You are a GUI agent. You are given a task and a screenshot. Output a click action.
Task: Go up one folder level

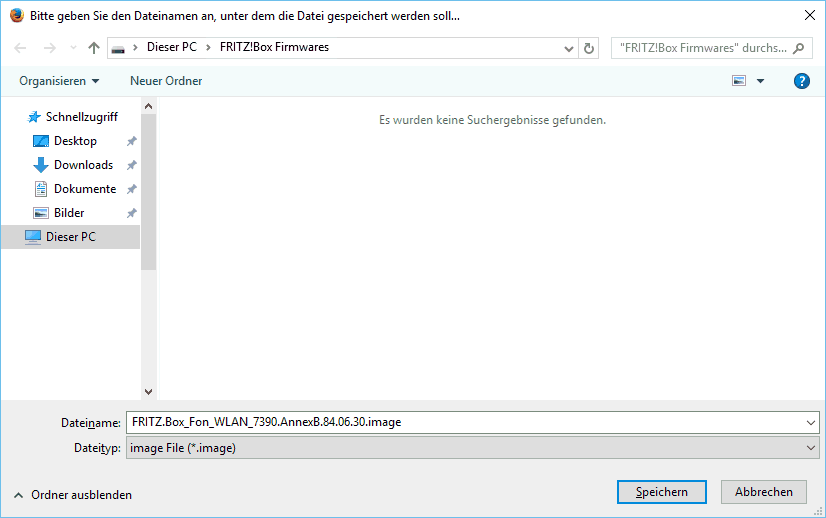coord(94,48)
